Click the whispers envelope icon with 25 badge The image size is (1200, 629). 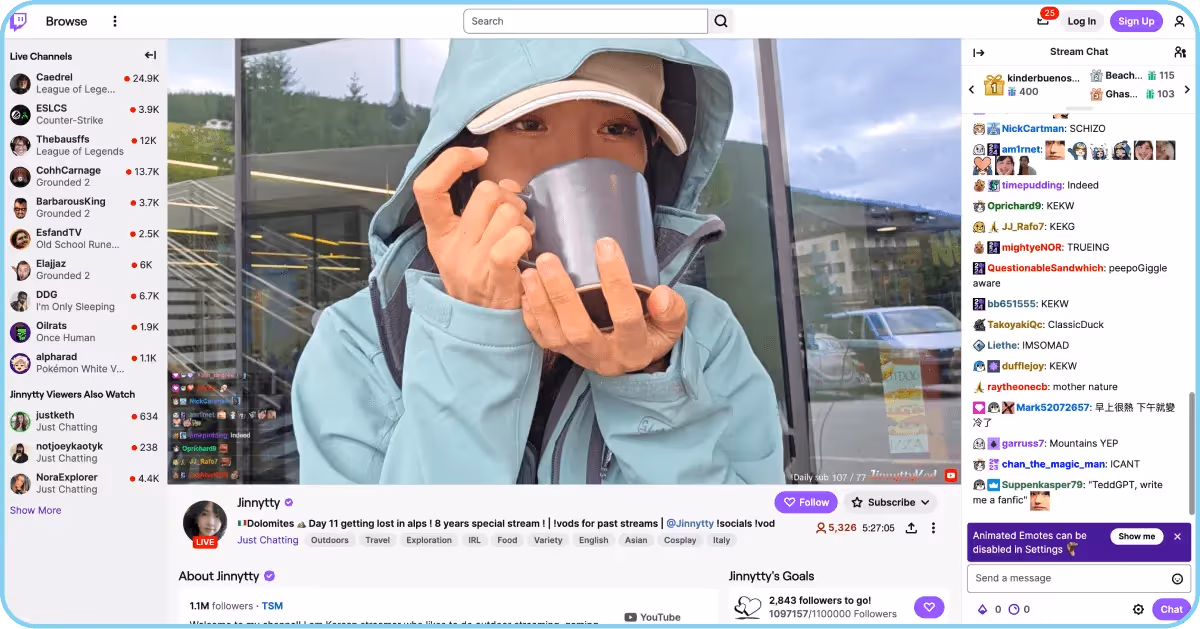[1041, 21]
